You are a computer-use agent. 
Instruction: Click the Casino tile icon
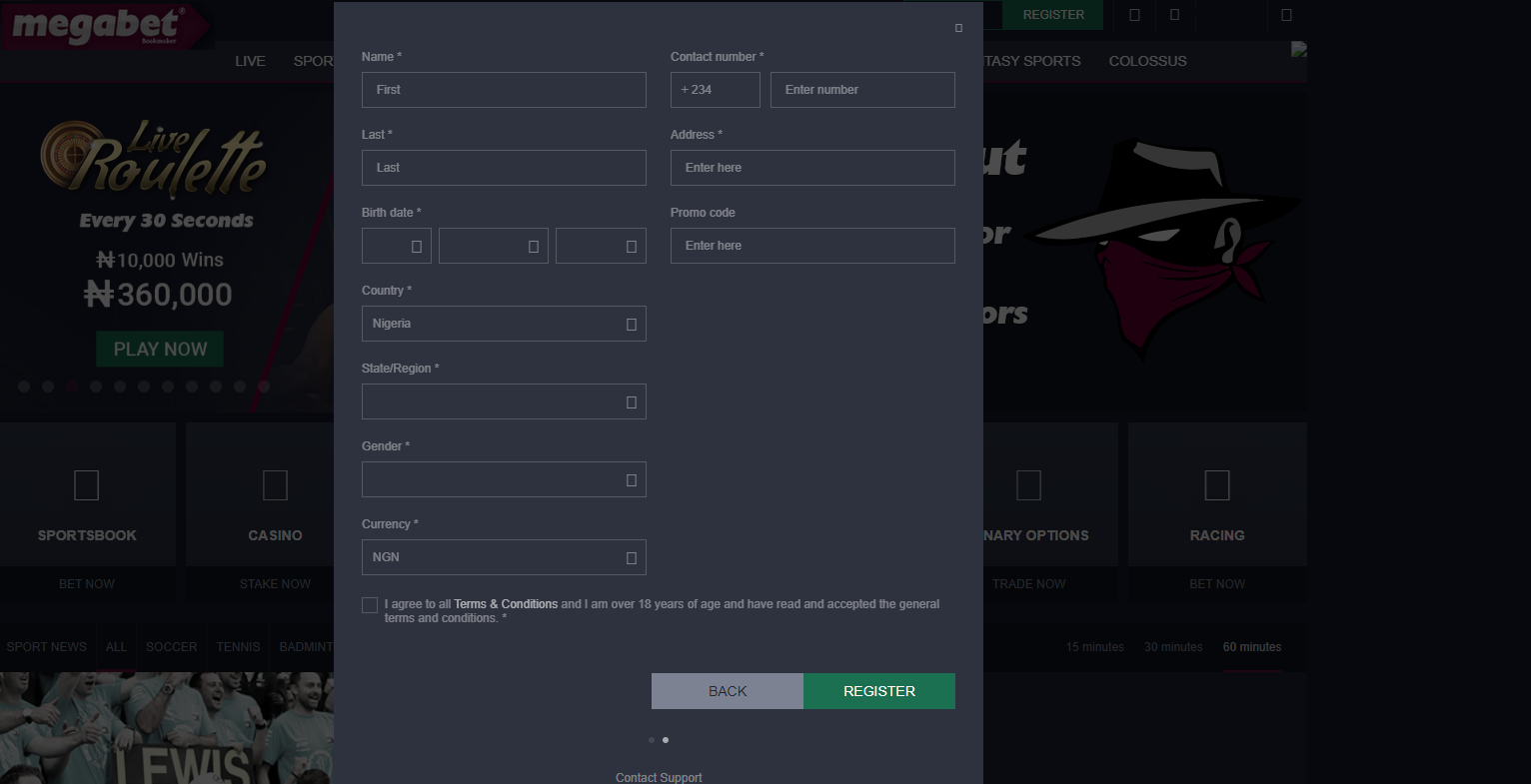click(275, 485)
